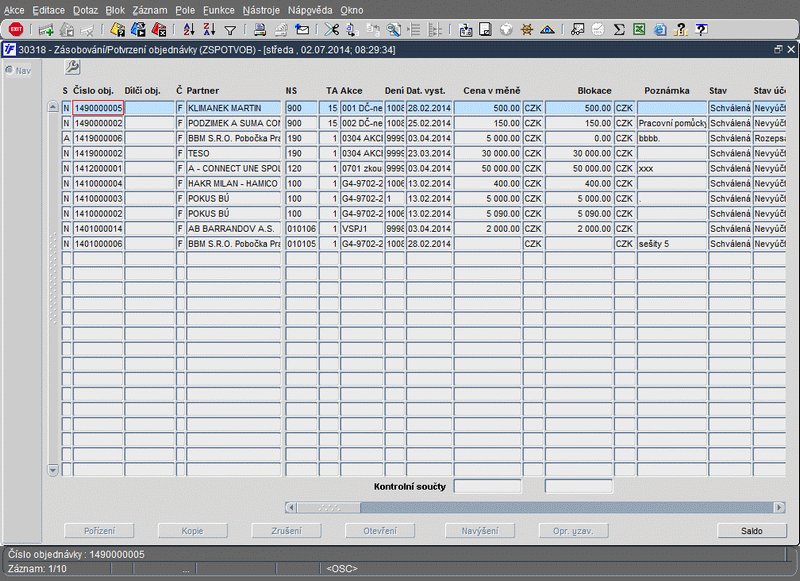
Task: Select order number cell 1490000002
Action: tap(98, 123)
